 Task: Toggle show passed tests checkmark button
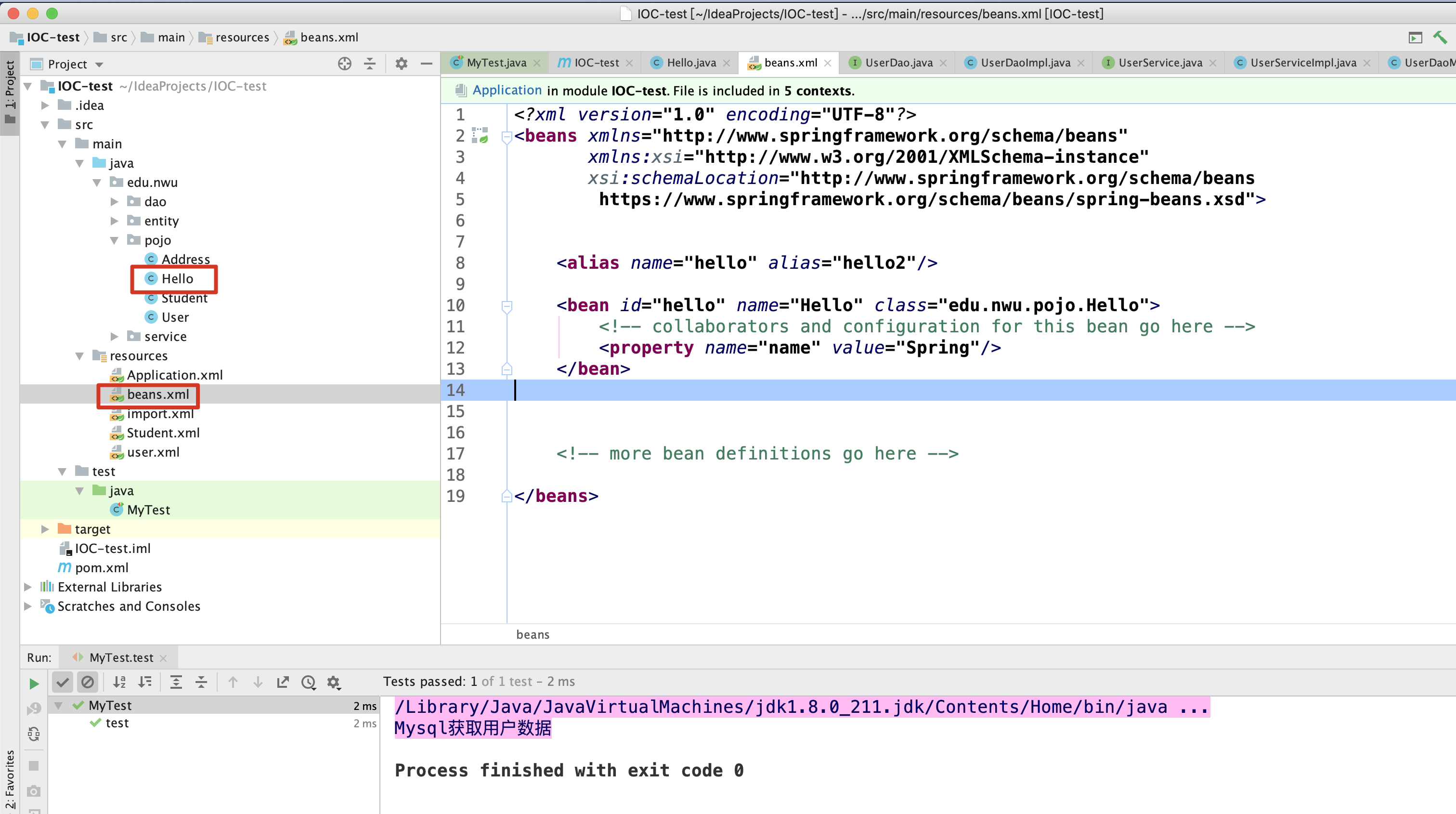(62, 682)
